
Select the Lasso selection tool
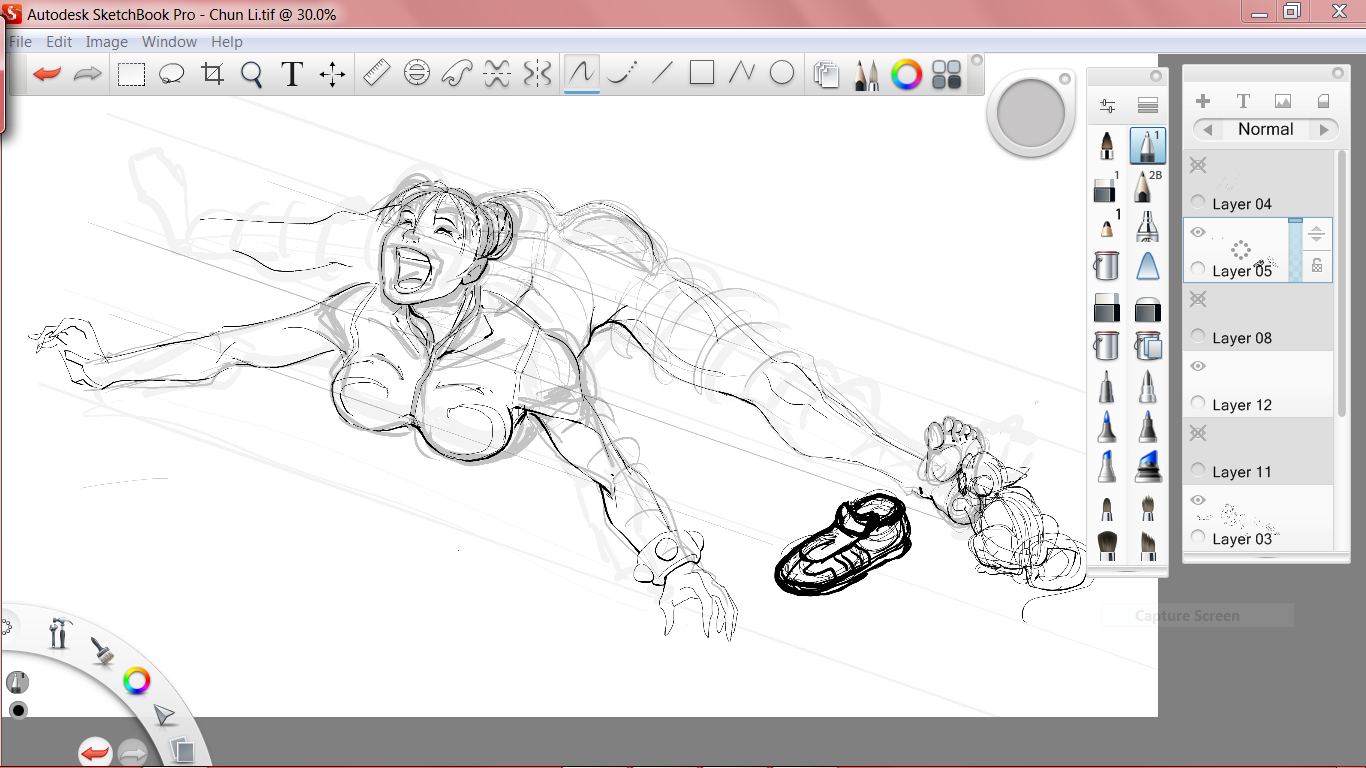click(x=172, y=74)
